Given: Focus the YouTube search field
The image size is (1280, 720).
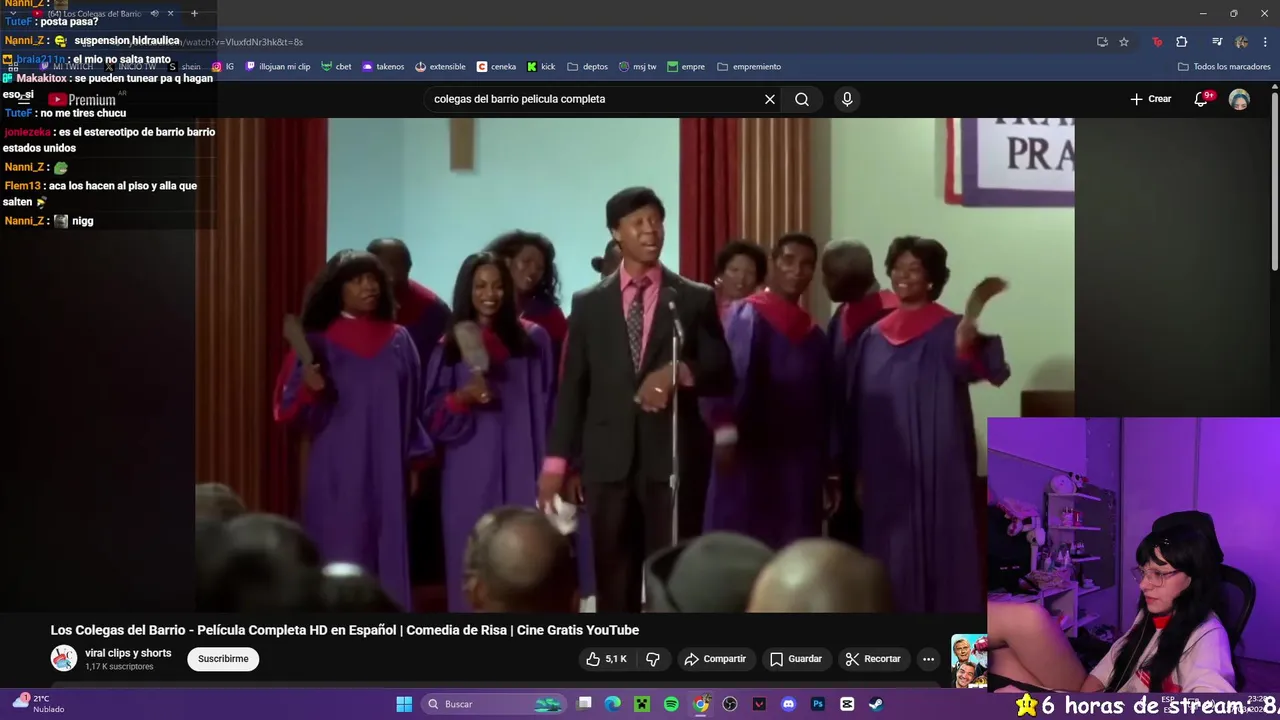Looking at the screenshot, I should (x=595, y=99).
